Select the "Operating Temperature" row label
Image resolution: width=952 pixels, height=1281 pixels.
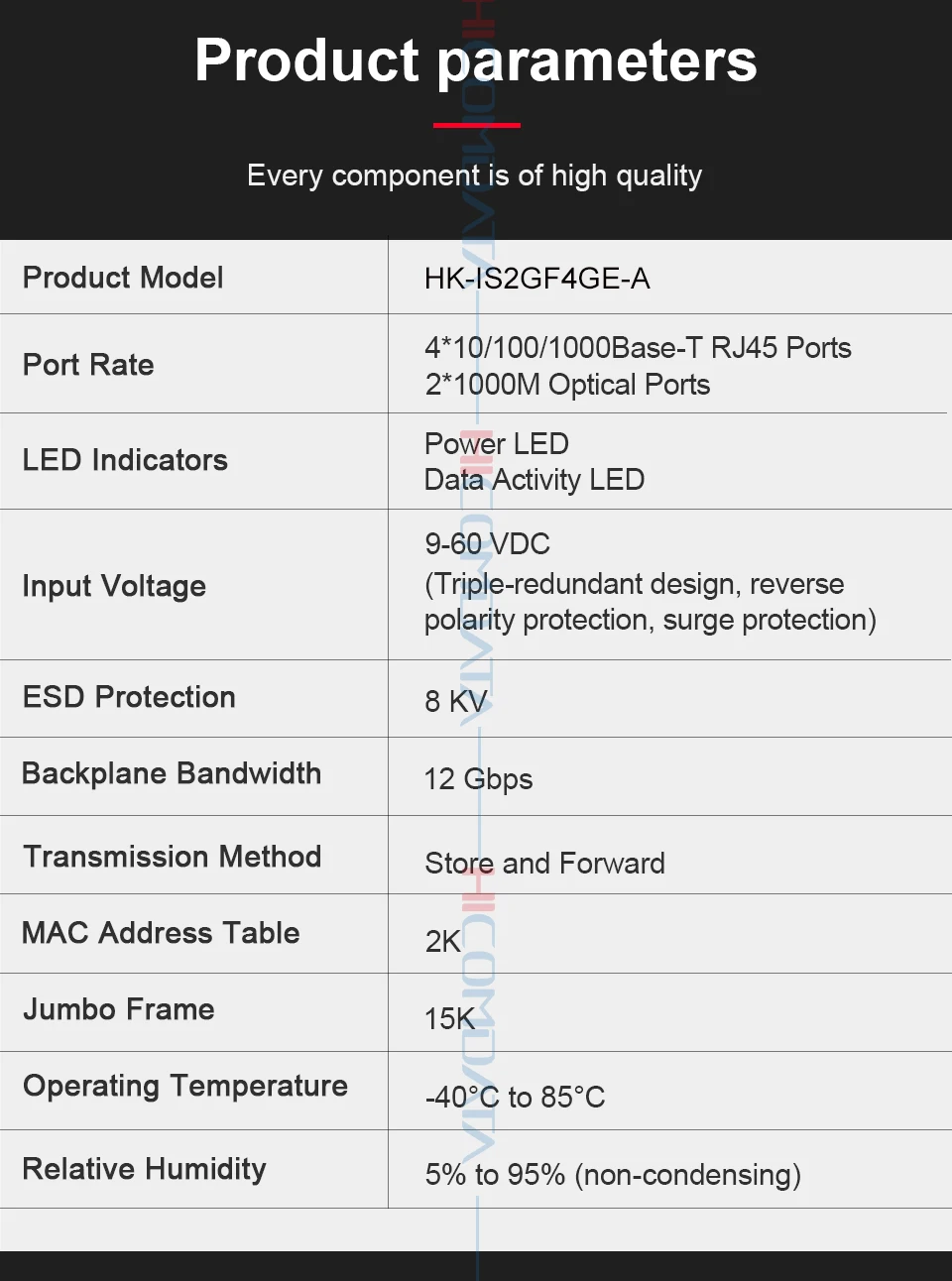185,1086
